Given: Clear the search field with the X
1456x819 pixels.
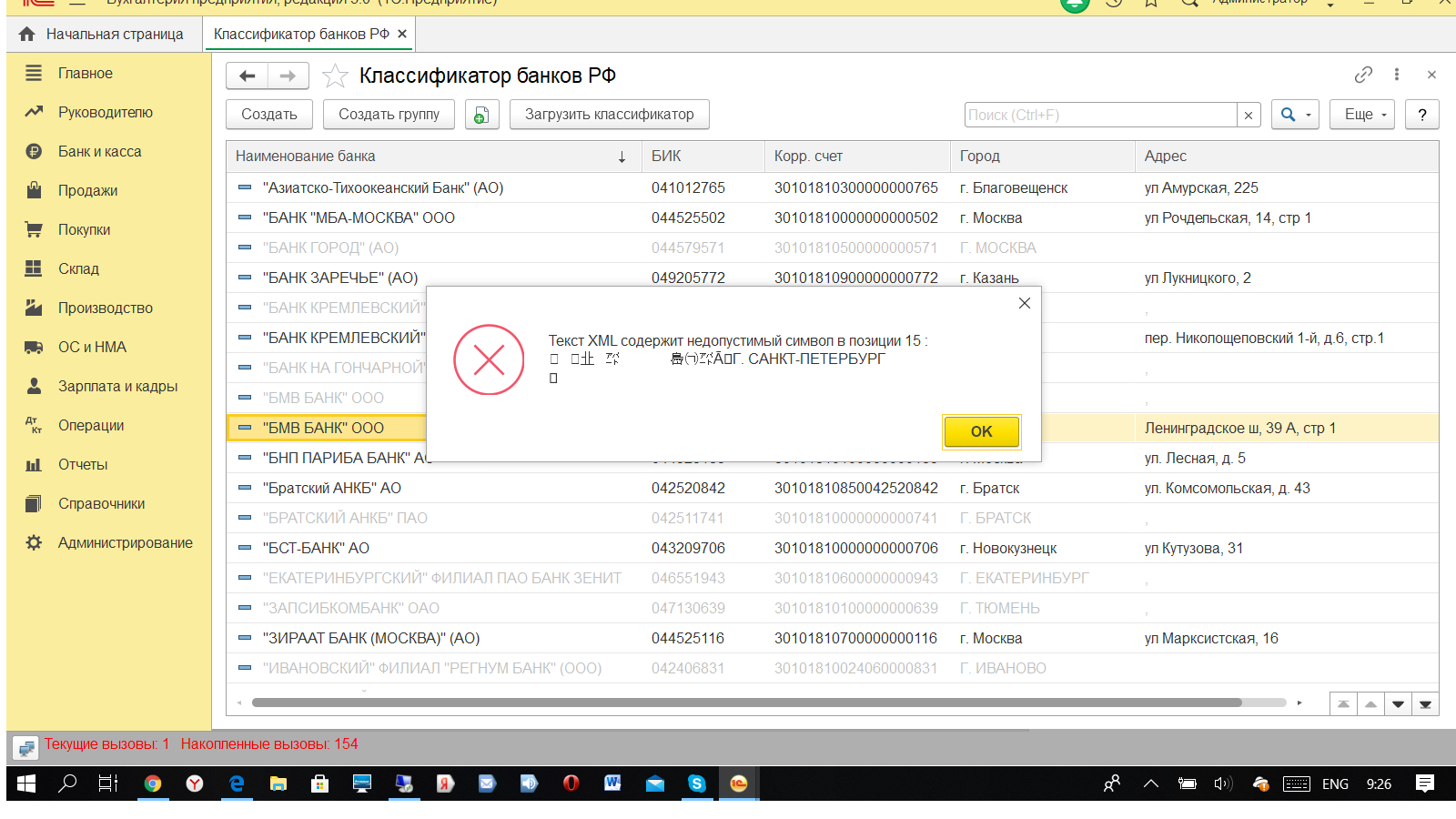Looking at the screenshot, I should [x=1249, y=116].
